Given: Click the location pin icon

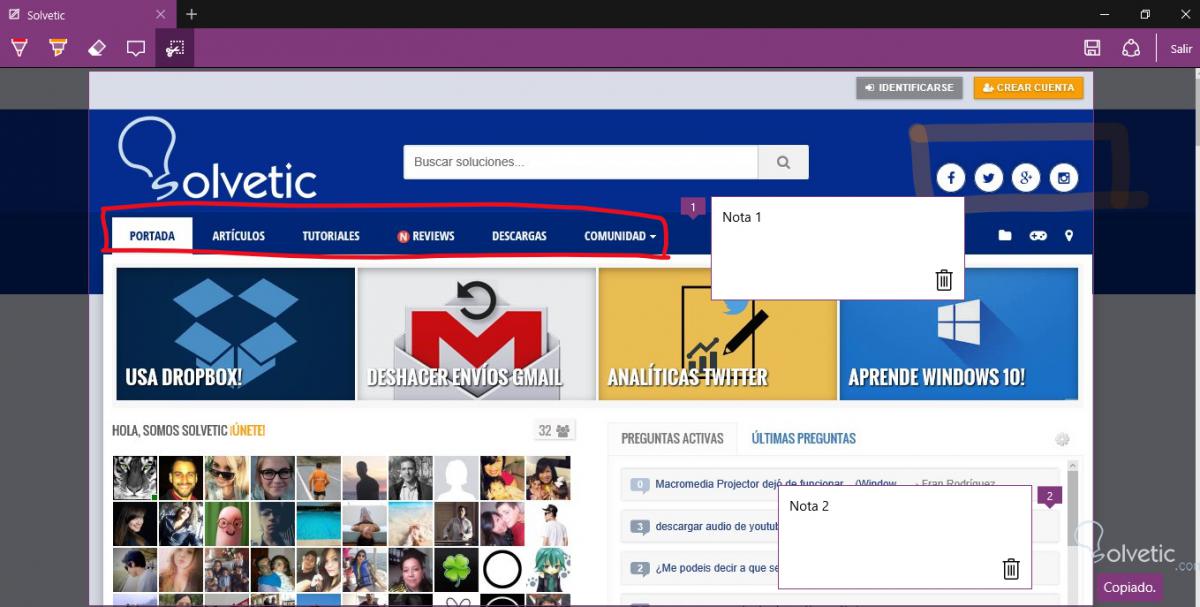Looking at the screenshot, I should (x=1069, y=236).
